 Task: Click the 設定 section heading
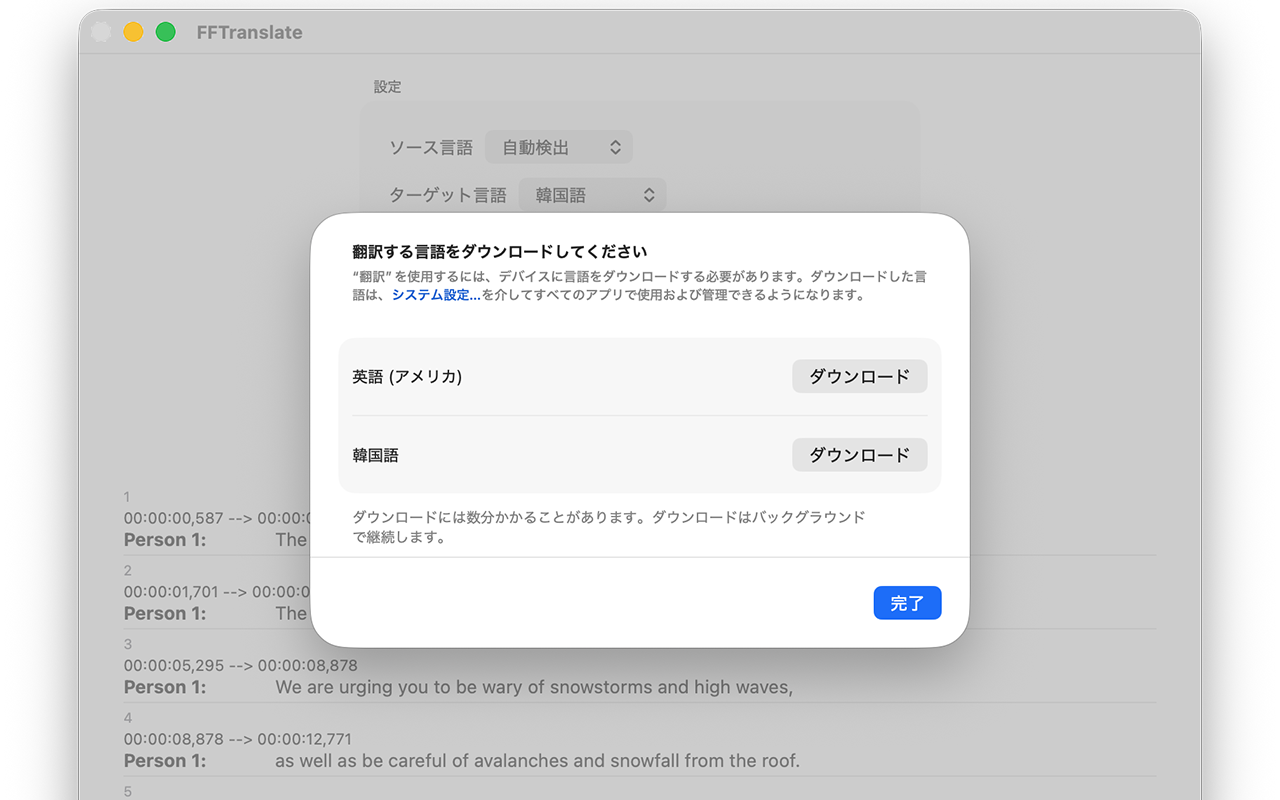click(387, 87)
